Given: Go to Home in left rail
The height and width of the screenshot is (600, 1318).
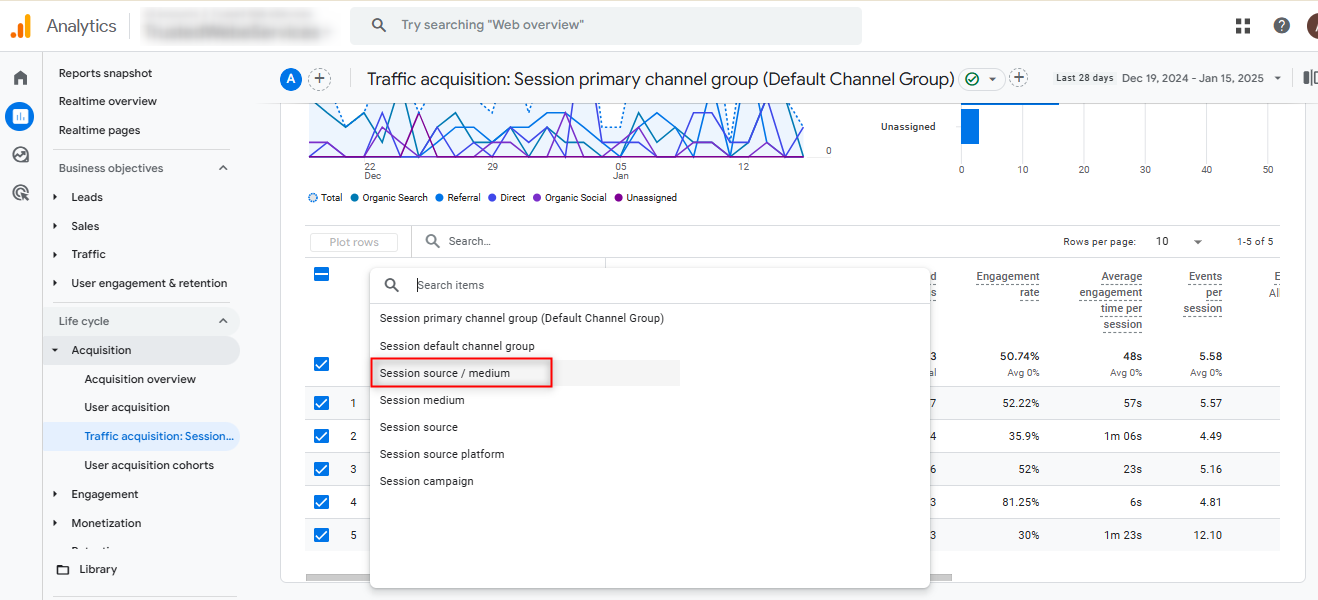Looking at the screenshot, I should pos(20,78).
